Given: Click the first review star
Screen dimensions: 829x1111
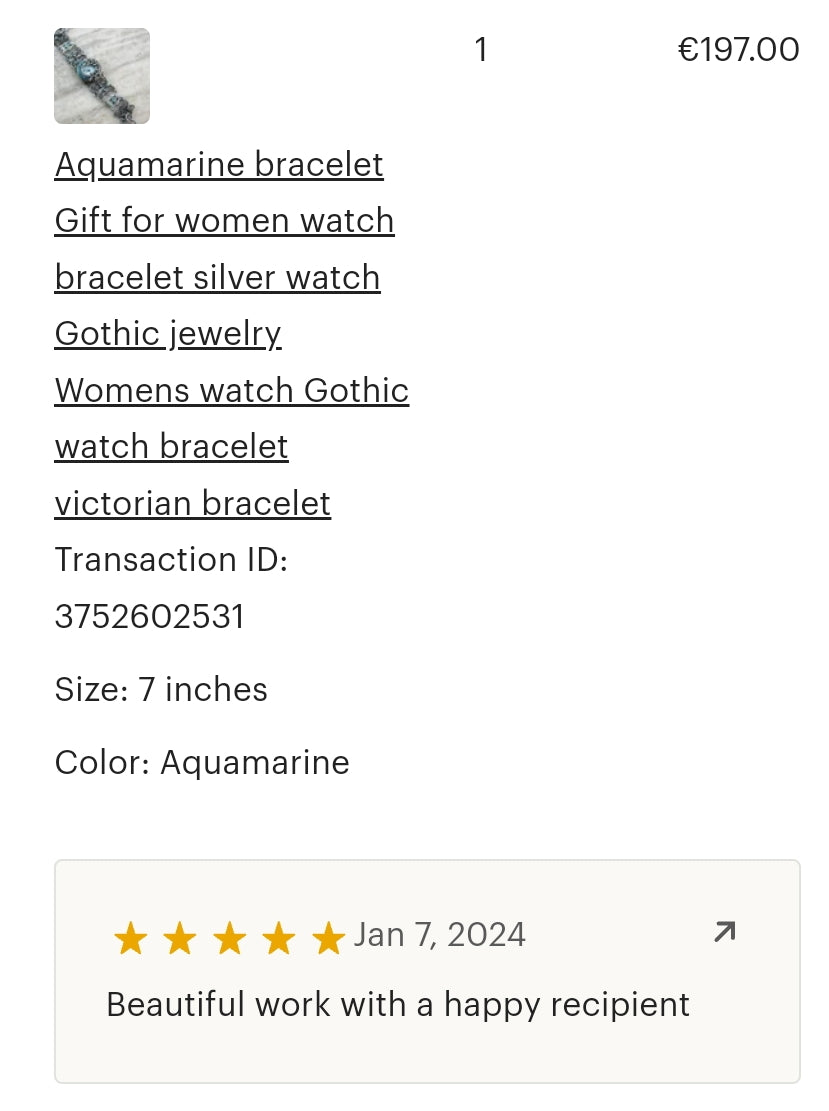Looking at the screenshot, I should pyautogui.click(x=130, y=939).
